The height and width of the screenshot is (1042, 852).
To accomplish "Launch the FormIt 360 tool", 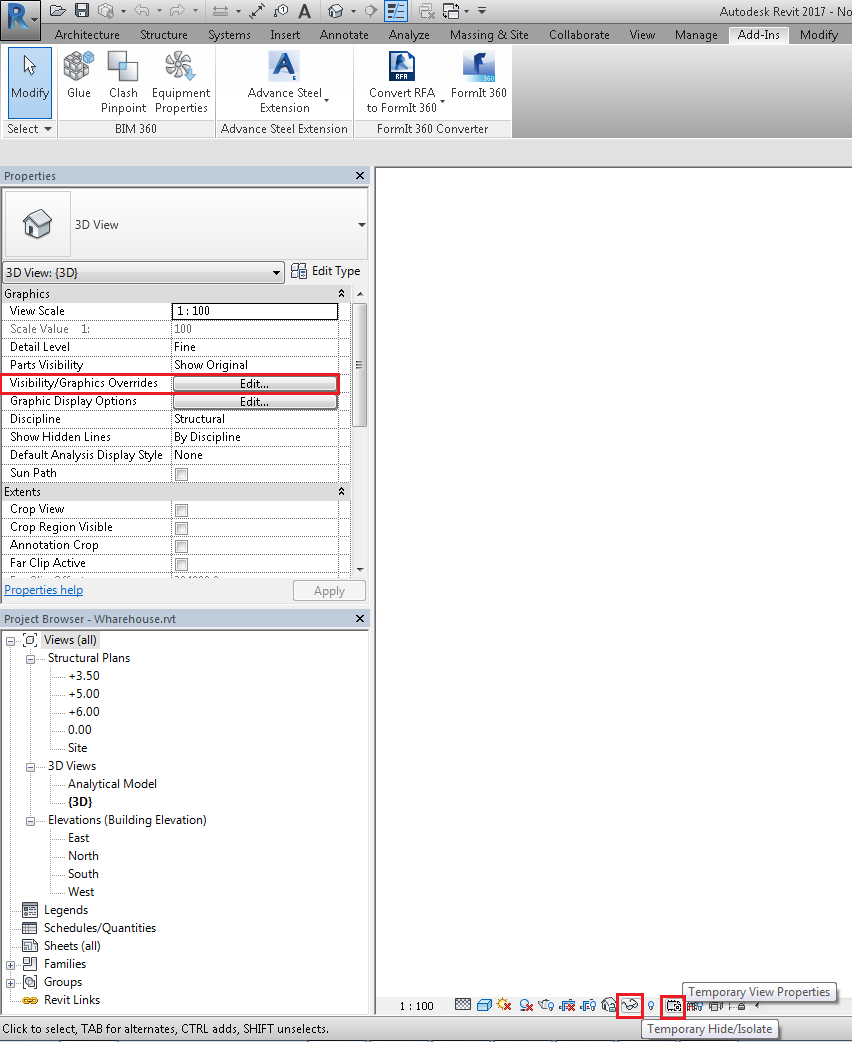I will coord(479,76).
